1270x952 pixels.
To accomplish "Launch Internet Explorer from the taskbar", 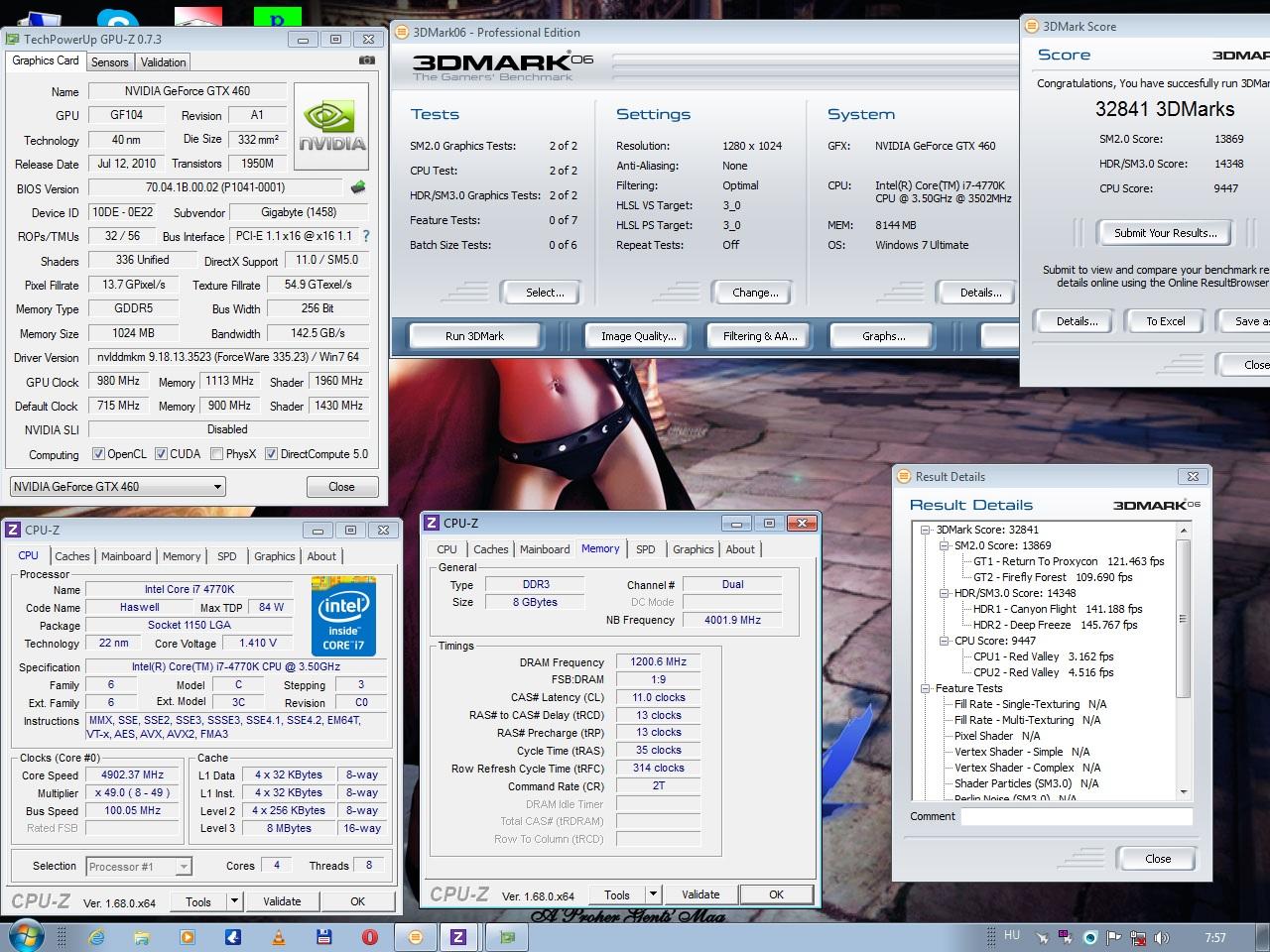I will point(96,936).
